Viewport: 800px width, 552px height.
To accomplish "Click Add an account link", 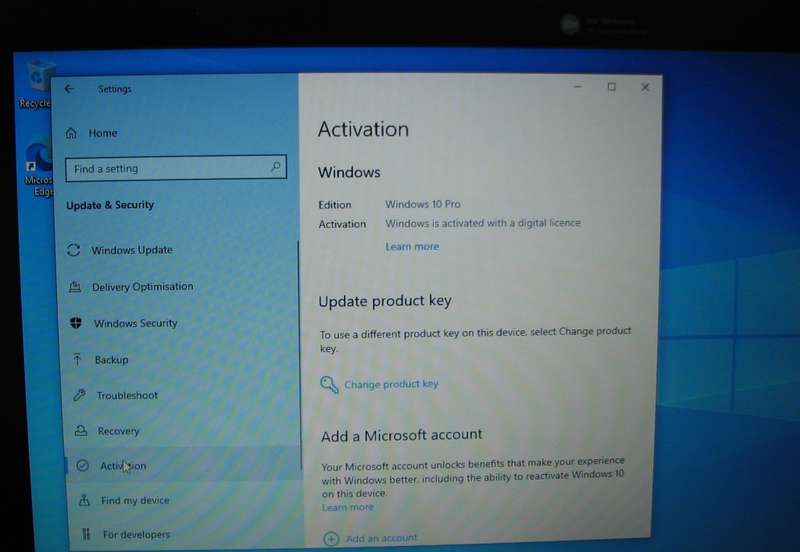I will (382, 538).
